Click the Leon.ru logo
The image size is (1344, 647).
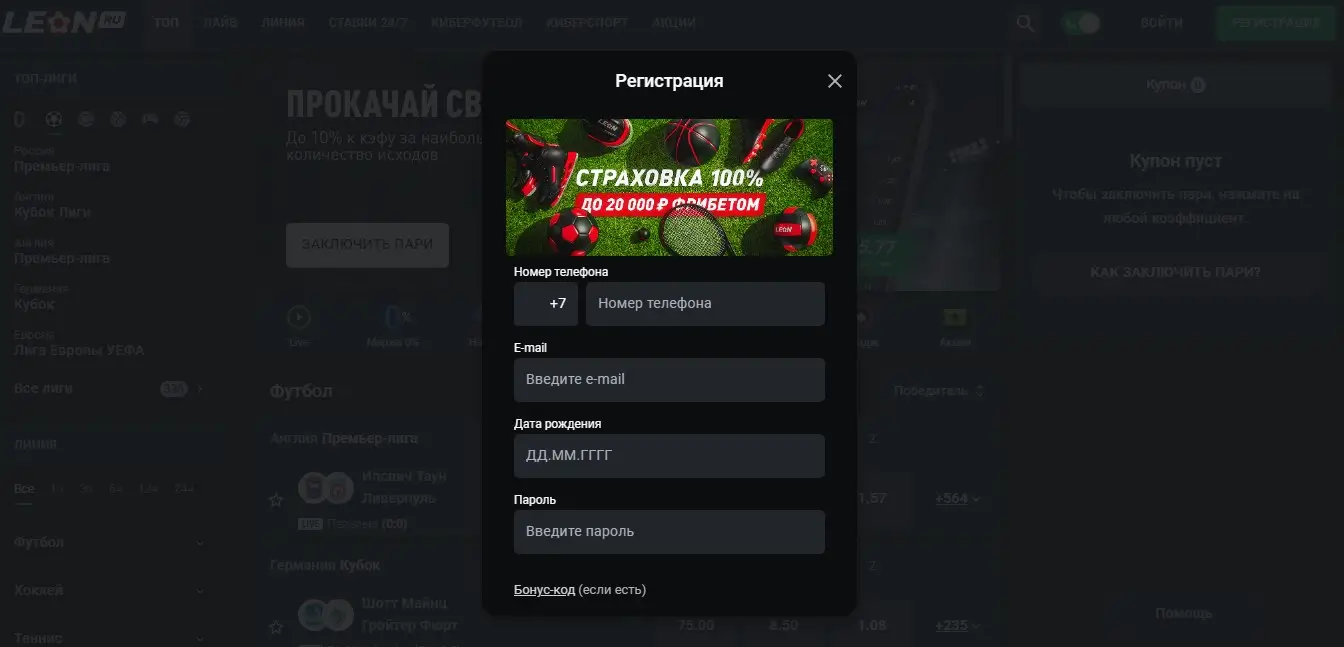pyautogui.click(x=63, y=22)
